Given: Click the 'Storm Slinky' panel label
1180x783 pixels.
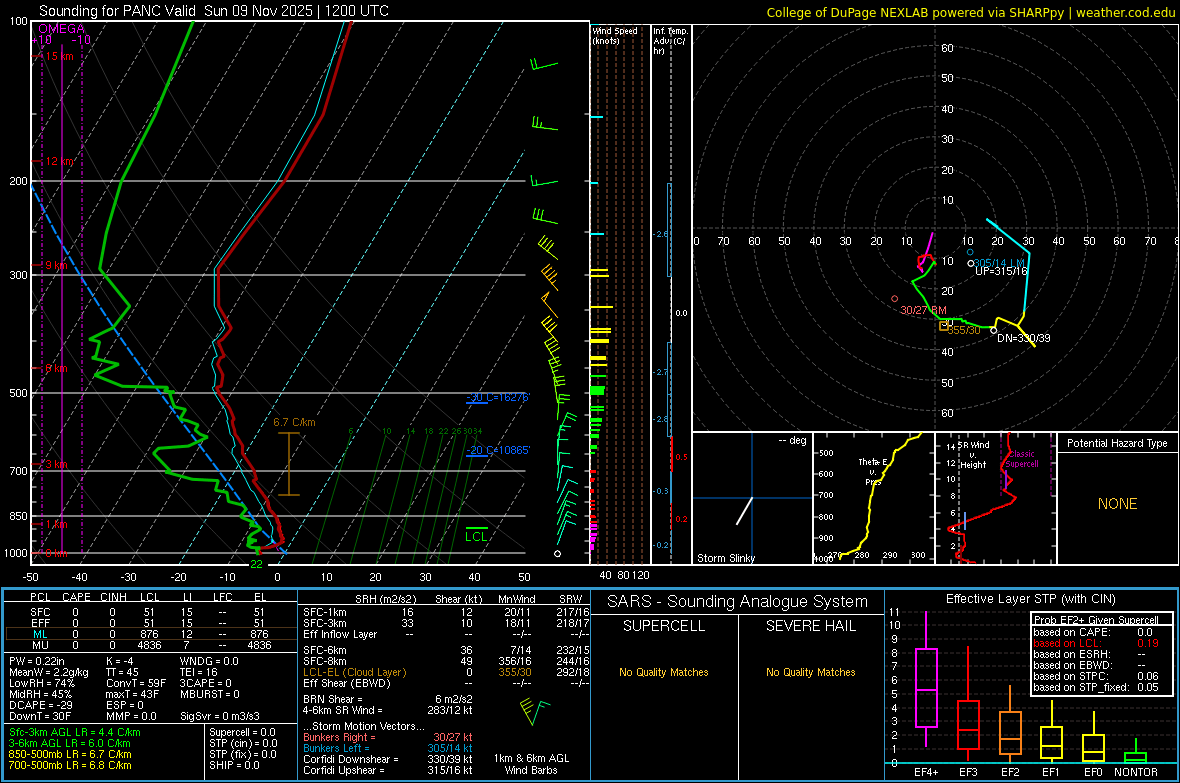Looking at the screenshot, I should coord(725,558).
